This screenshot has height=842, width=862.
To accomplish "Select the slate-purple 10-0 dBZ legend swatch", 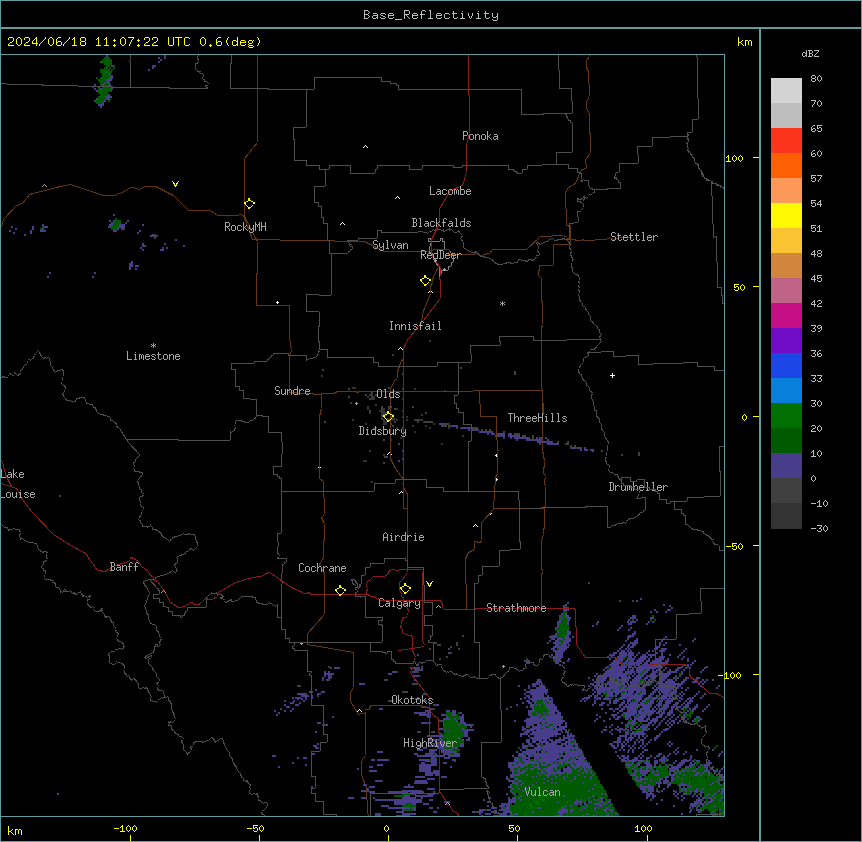I will point(786,466).
